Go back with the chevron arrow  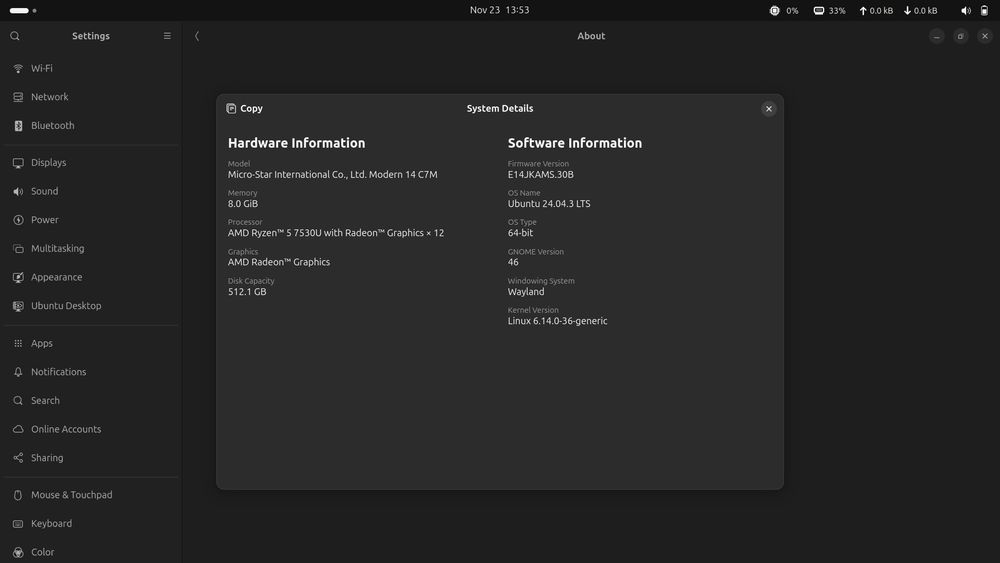click(x=197, y=36)
